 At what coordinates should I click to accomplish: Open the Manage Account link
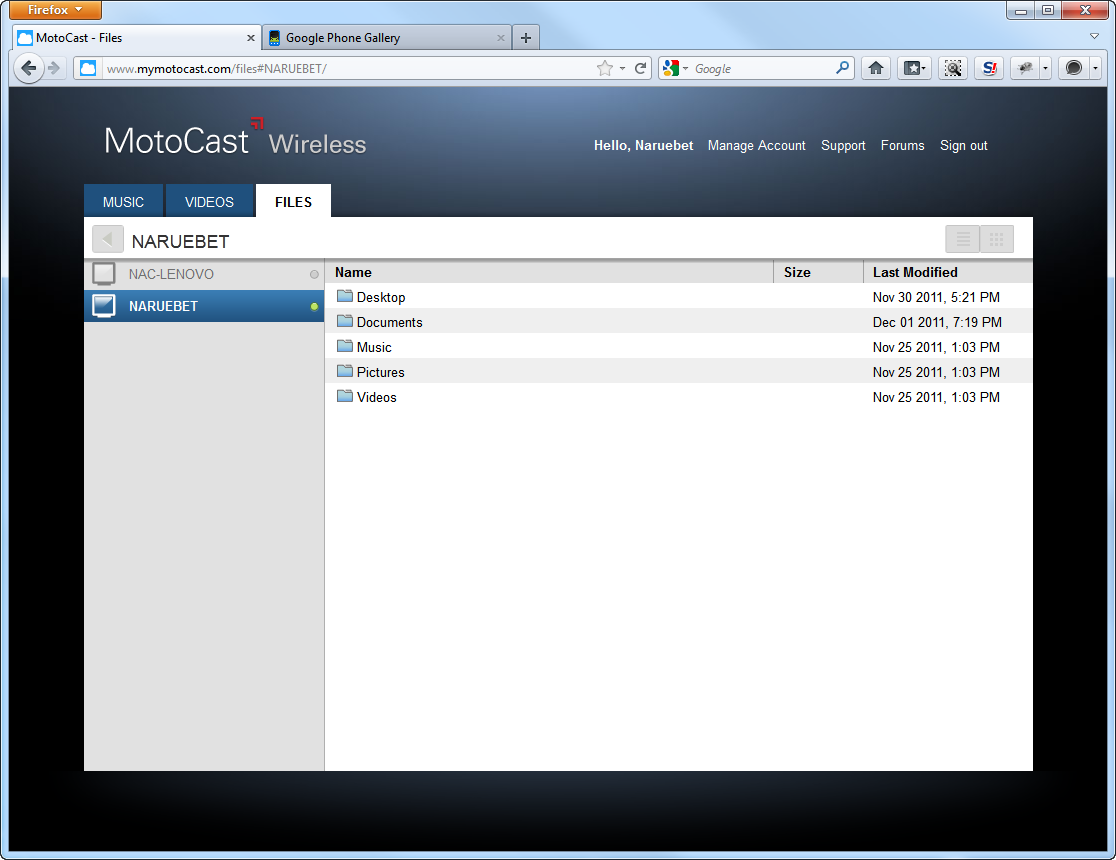point(756,145)
